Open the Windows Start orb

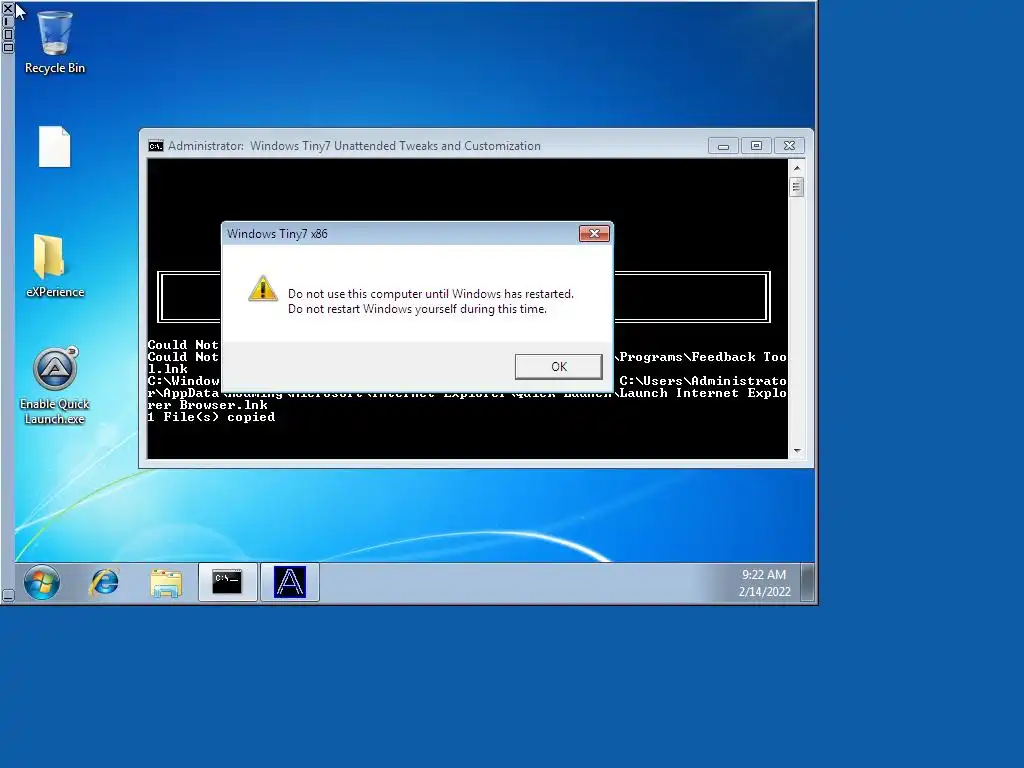coord(42,582)
